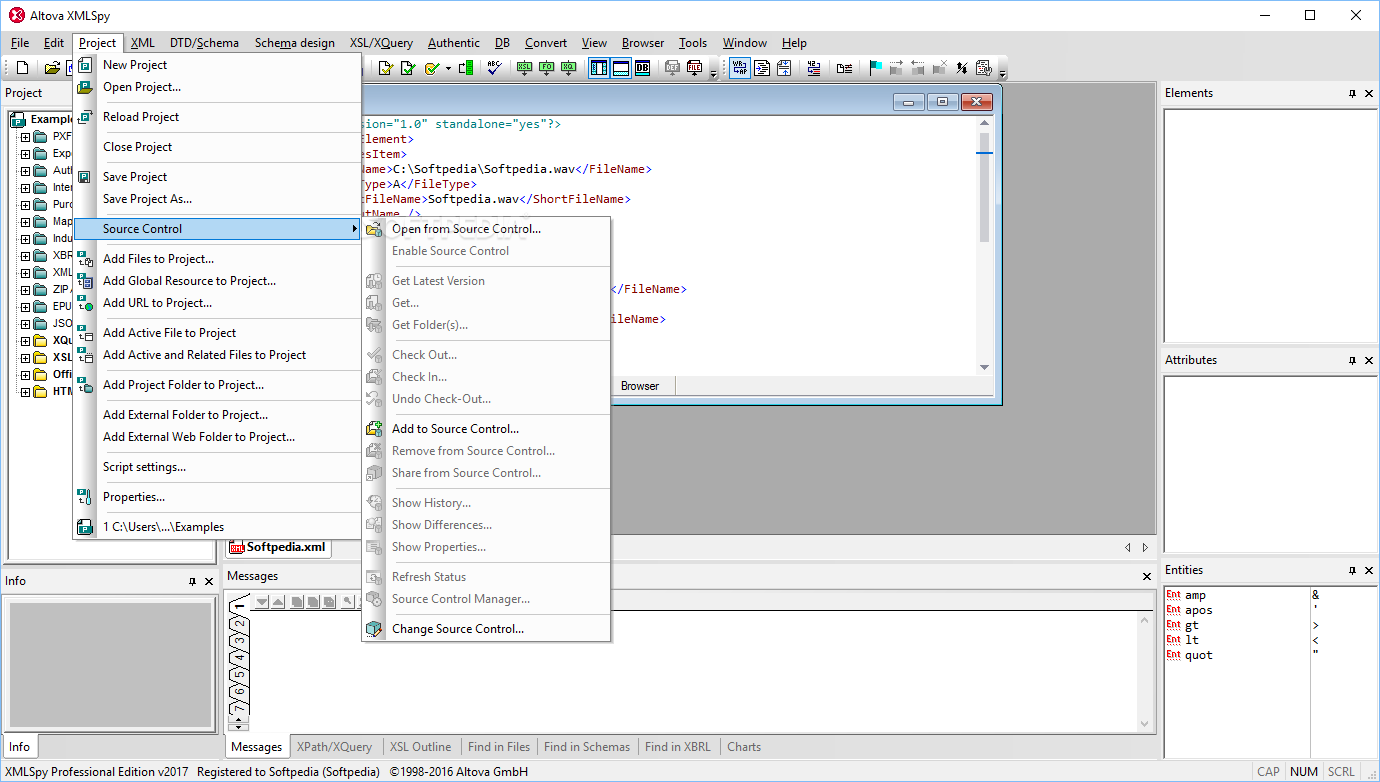Screen dimensions: 1380x782
Task: Click the Open from Source Control folder icon
Action: click(x=375, y=229)
